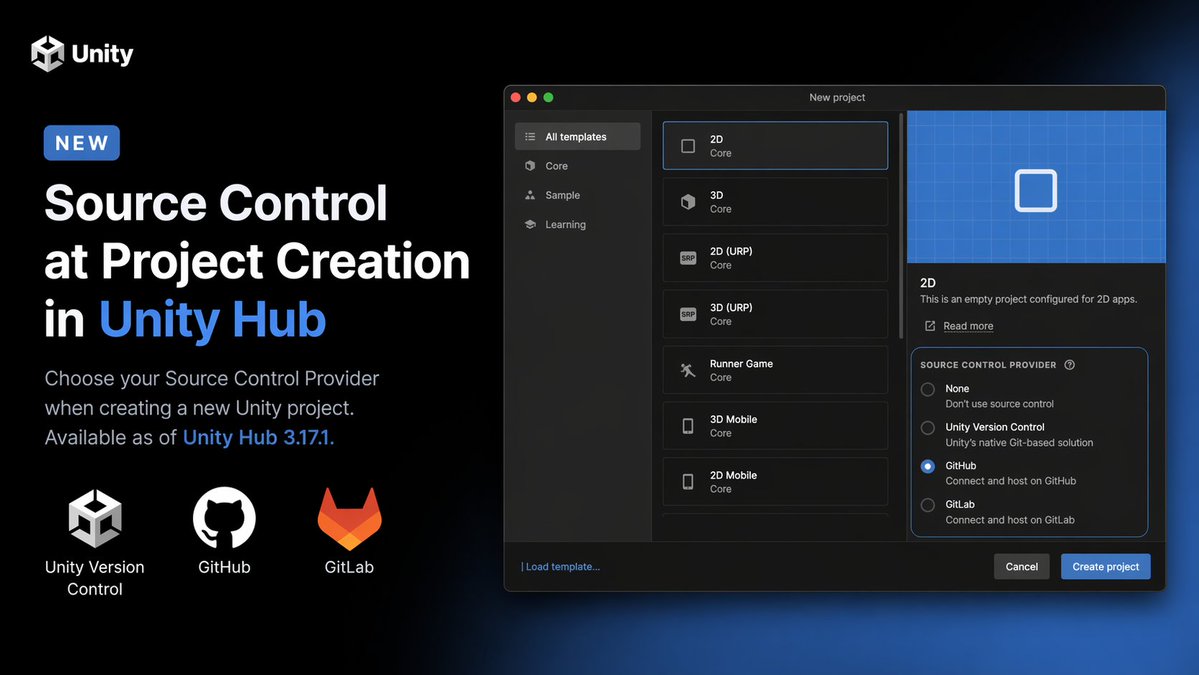Click the empty project for 2D apps description
Image resolution: width=1199 pixels, height=675 pixels.
tap(1028, 299)
